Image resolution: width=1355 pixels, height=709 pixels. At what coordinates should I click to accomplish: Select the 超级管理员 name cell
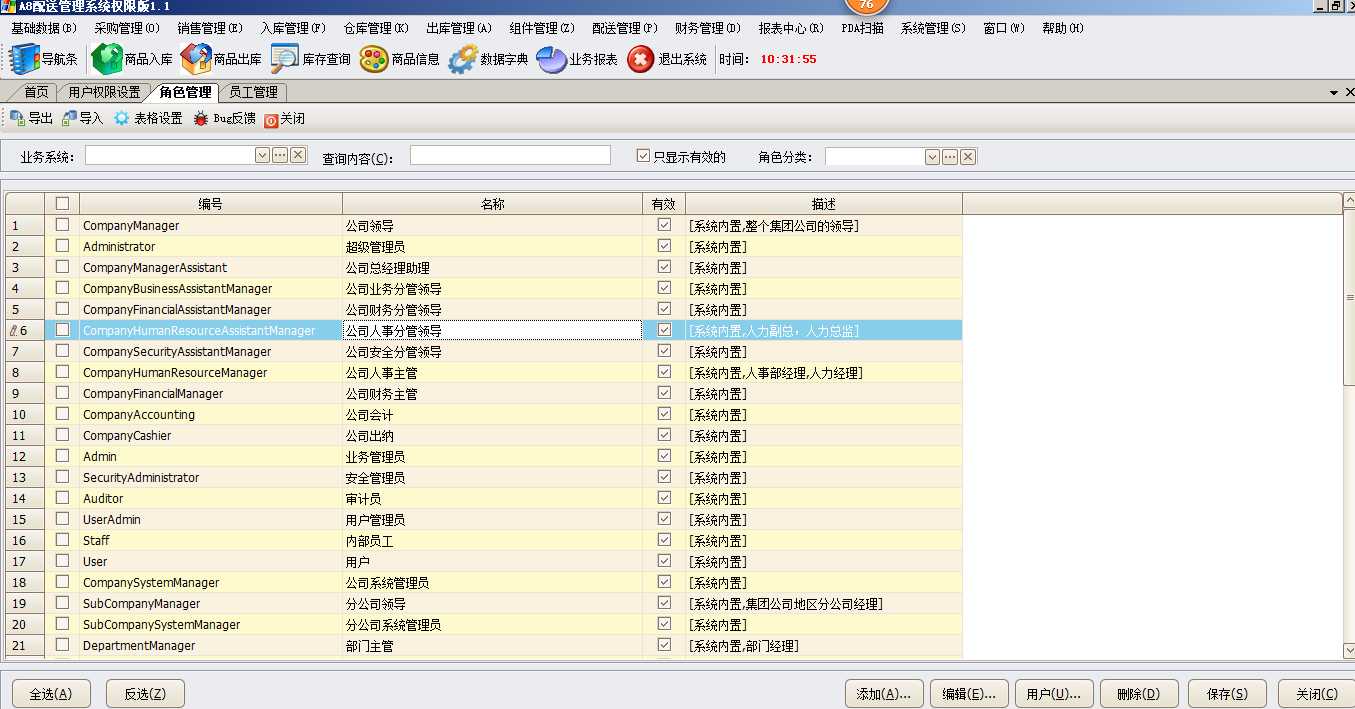[x=492, y=246]
